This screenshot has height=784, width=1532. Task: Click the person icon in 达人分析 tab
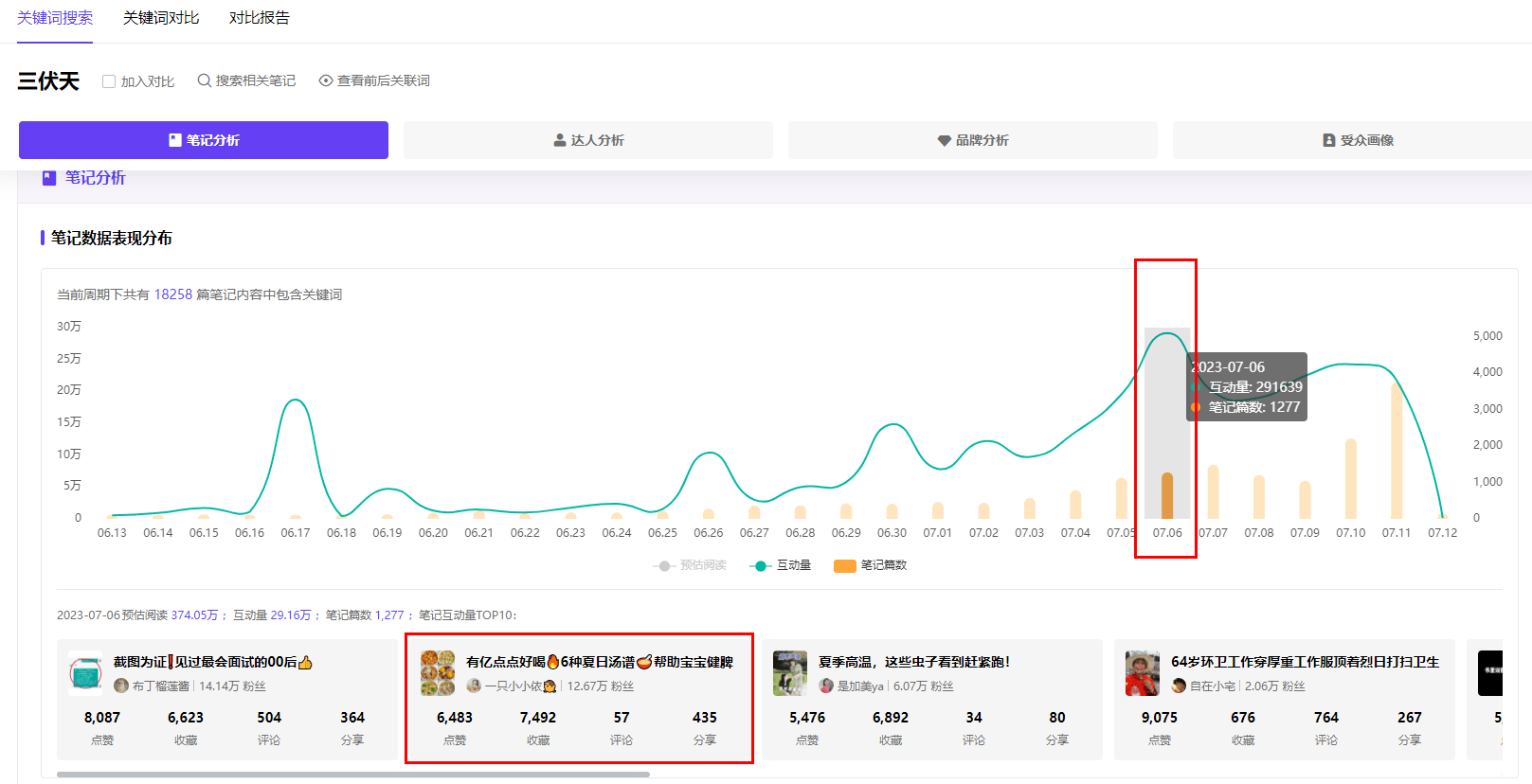[x=560, y=140]
